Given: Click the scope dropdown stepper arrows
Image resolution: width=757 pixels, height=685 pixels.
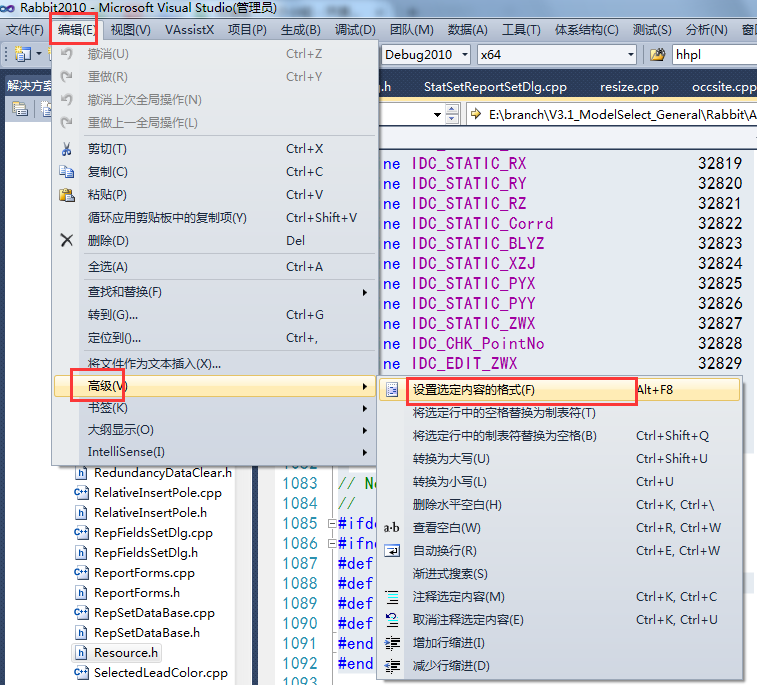Looking at the screenshot, I should coord(452,114).
